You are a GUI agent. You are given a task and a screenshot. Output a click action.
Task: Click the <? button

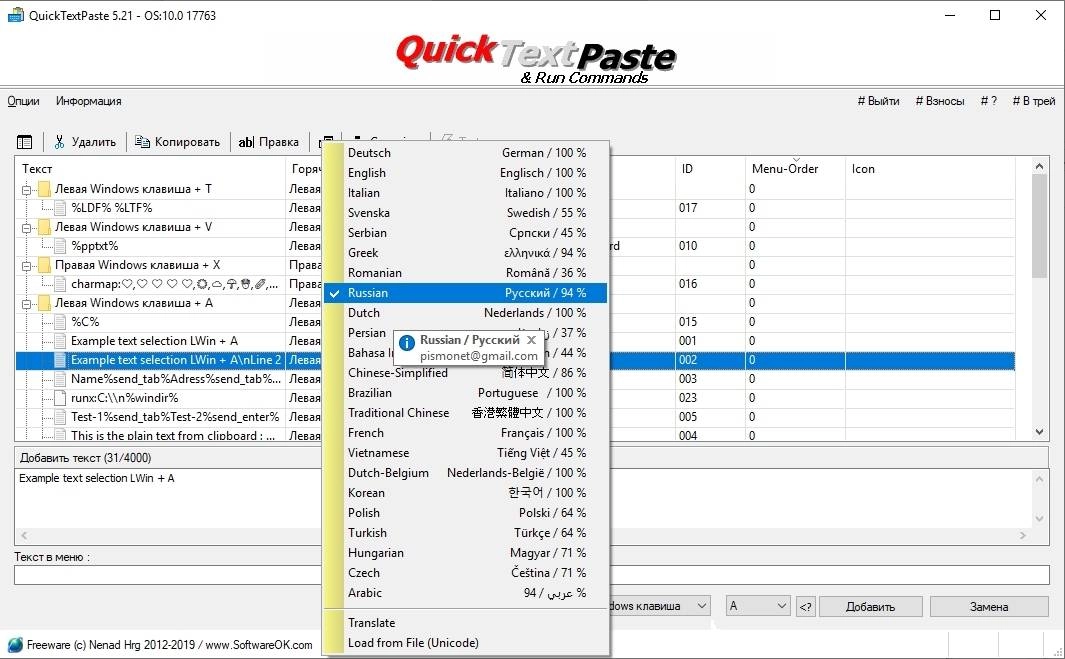tap(805, 607)
